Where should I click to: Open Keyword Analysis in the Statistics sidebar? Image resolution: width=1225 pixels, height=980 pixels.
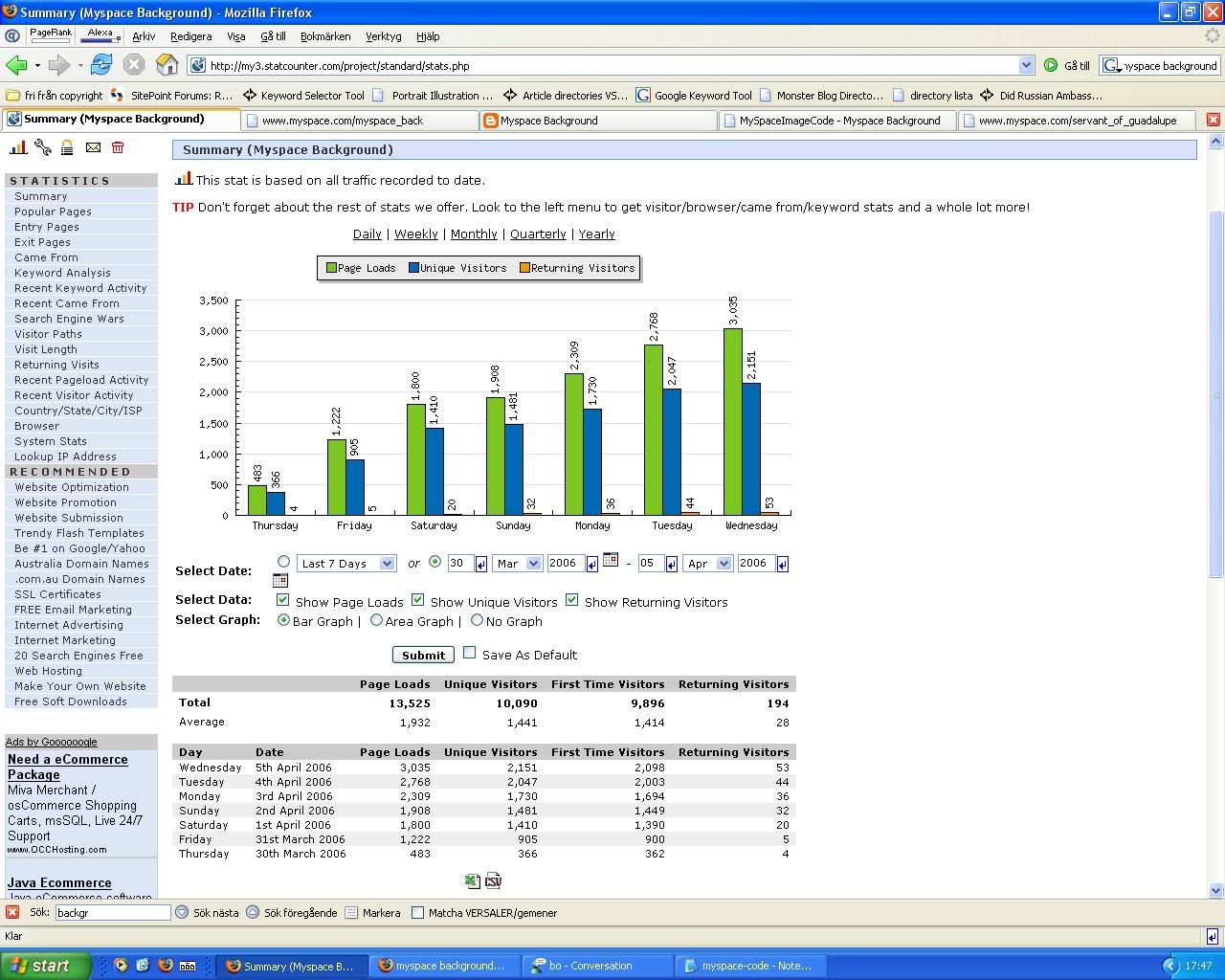click(x=62, y=273)
